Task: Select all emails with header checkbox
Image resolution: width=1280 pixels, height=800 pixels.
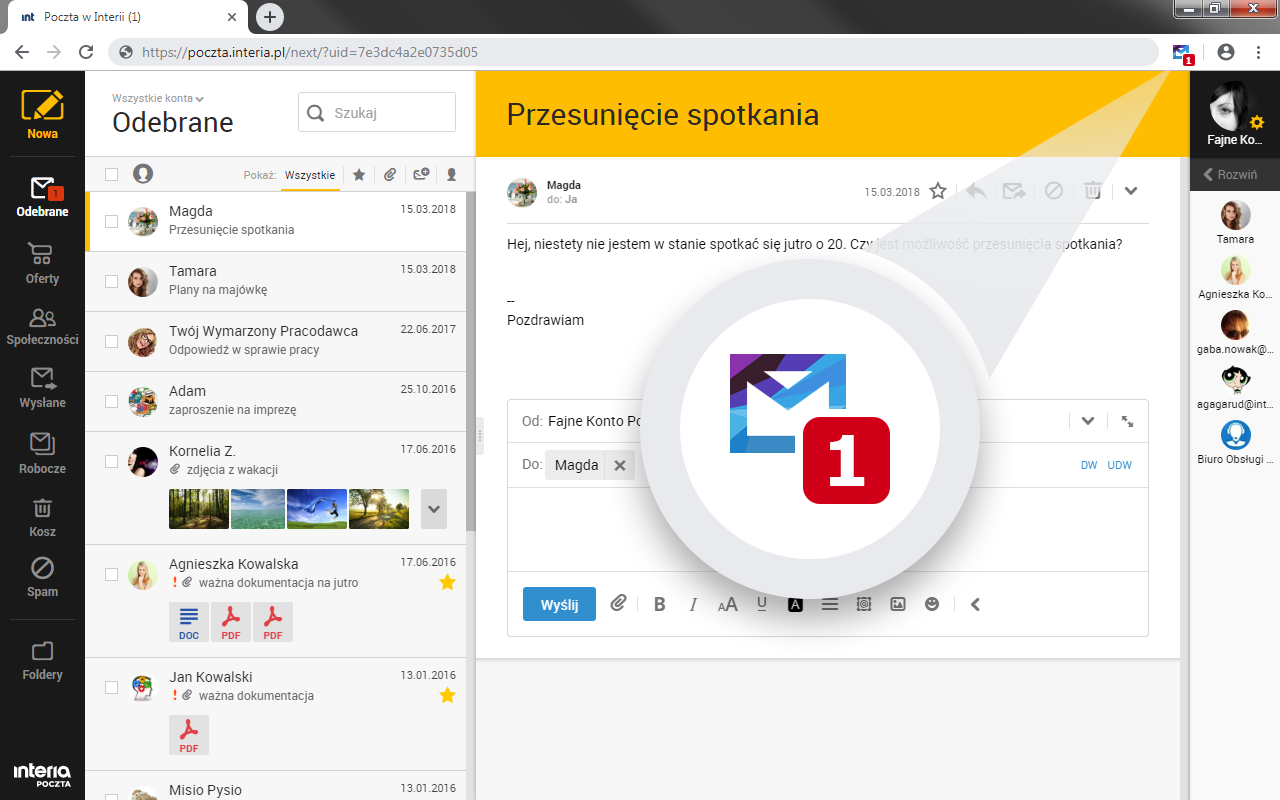Action: pos(113,172)
